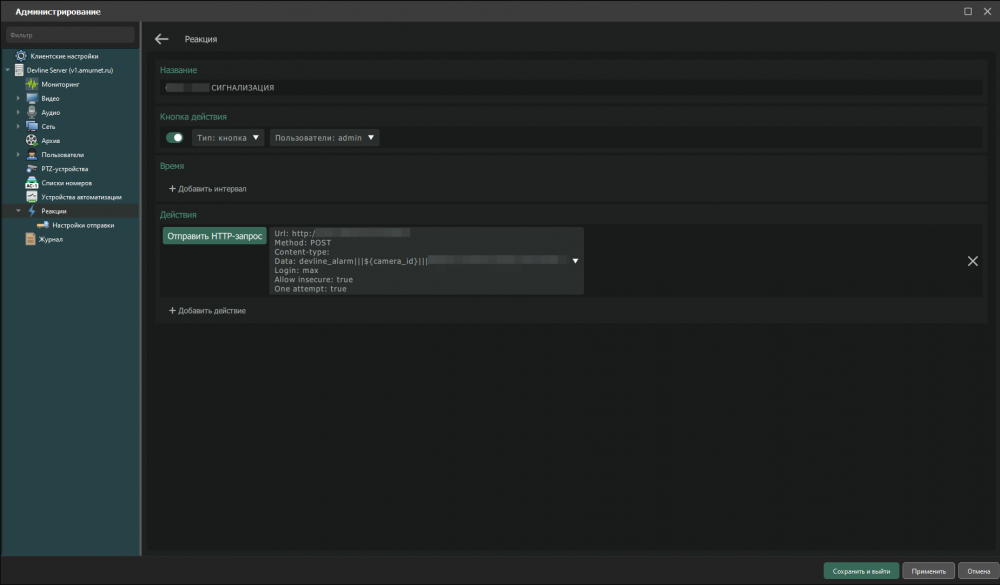Expand the Видео tree node

point(18,99)
